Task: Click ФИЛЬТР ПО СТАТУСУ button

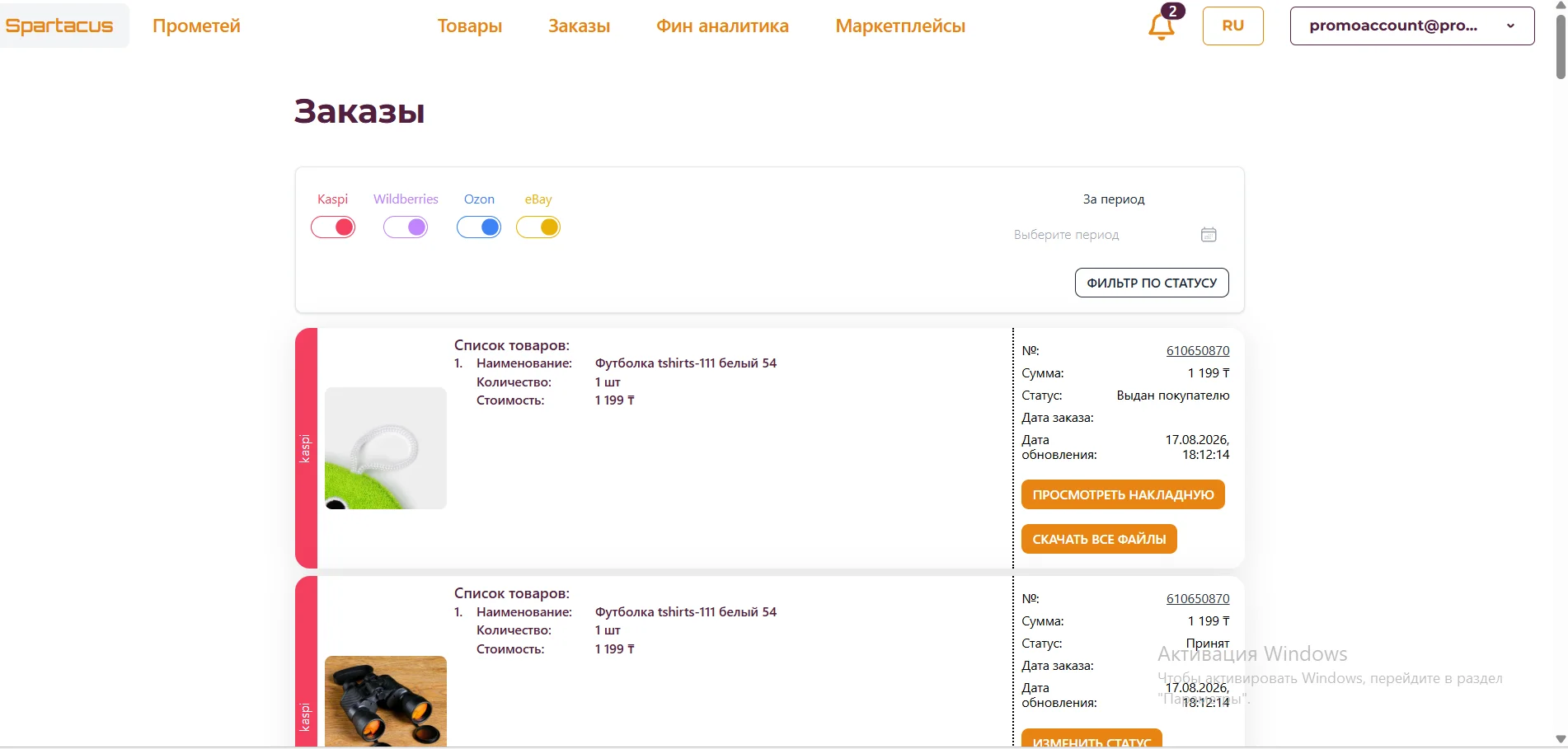Action: (1152, 283)
